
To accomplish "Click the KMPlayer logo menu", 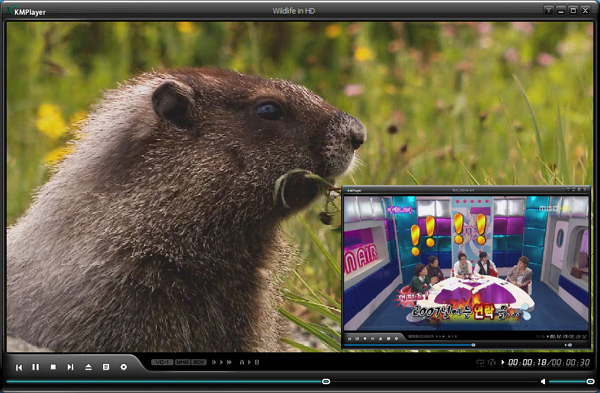I will (x=27, y=11).
